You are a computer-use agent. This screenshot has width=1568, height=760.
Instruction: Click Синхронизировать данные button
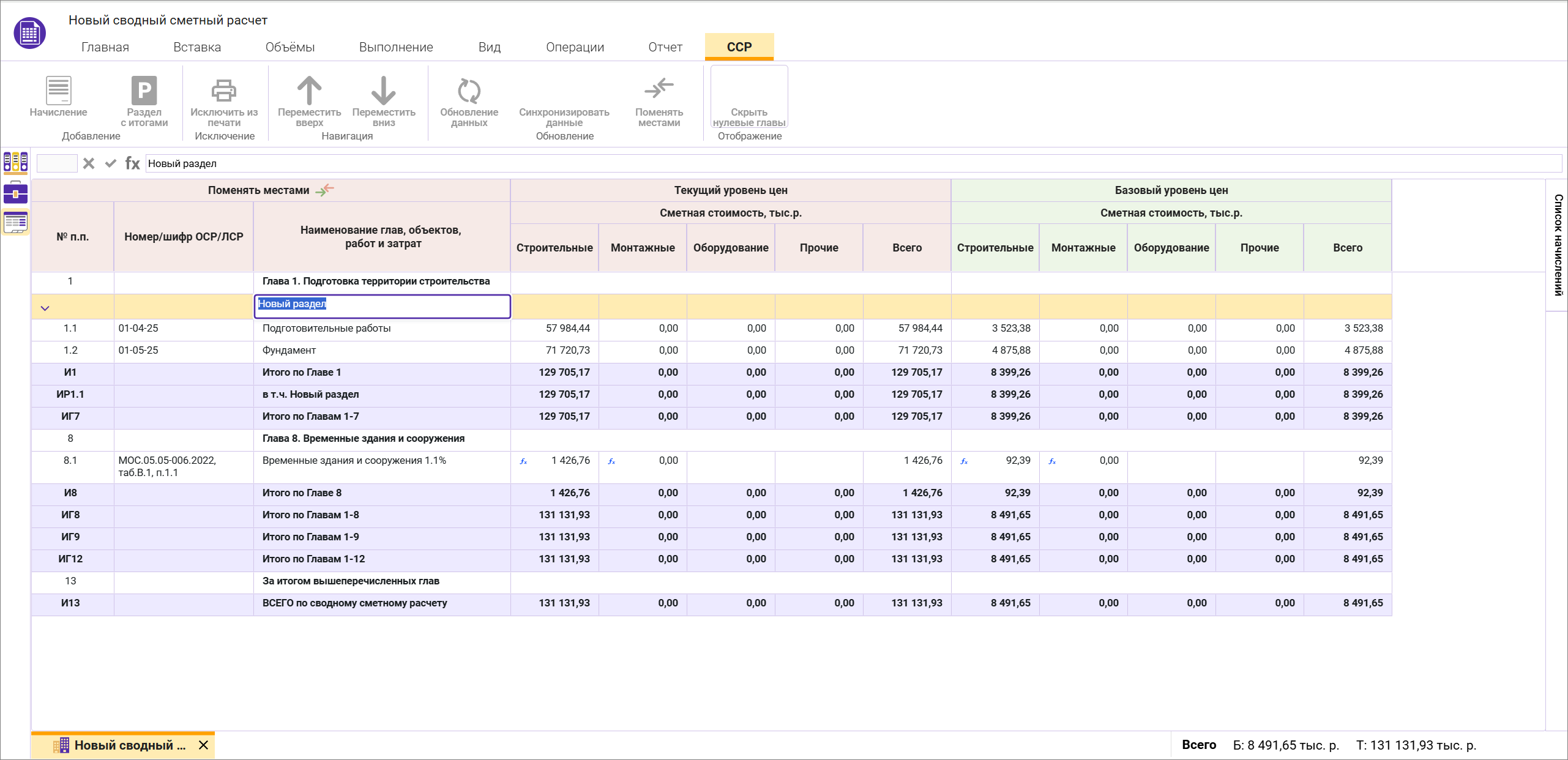click(x=564, y=117)
